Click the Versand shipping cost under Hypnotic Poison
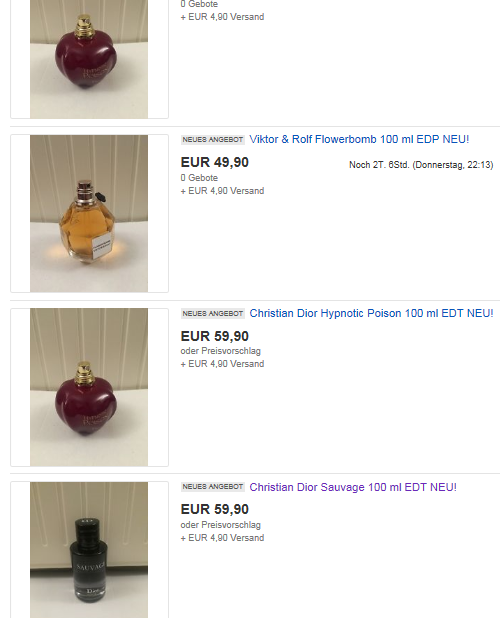 tap(222, 364)
